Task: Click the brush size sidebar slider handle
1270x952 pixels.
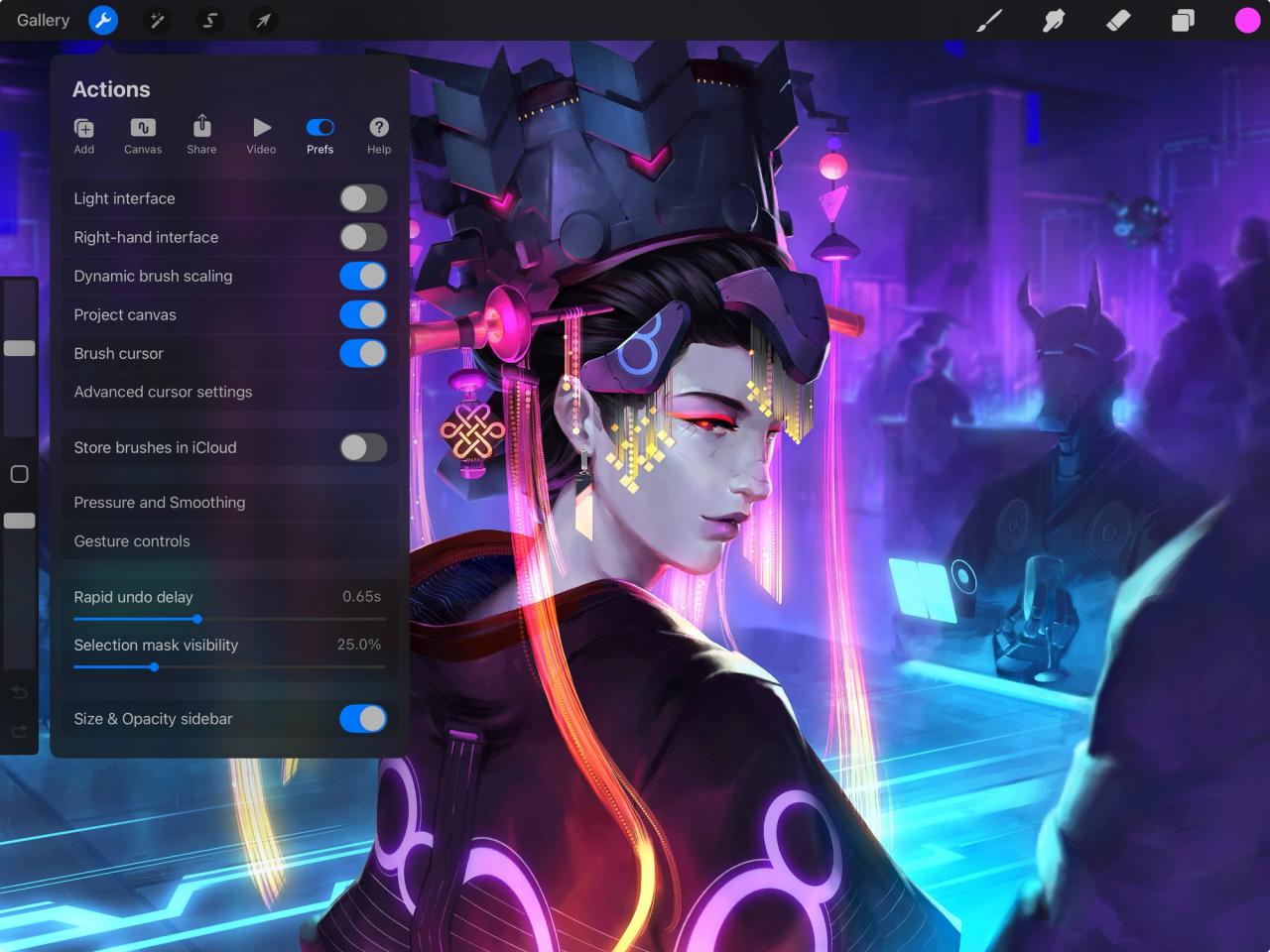Action: point(20,348)
